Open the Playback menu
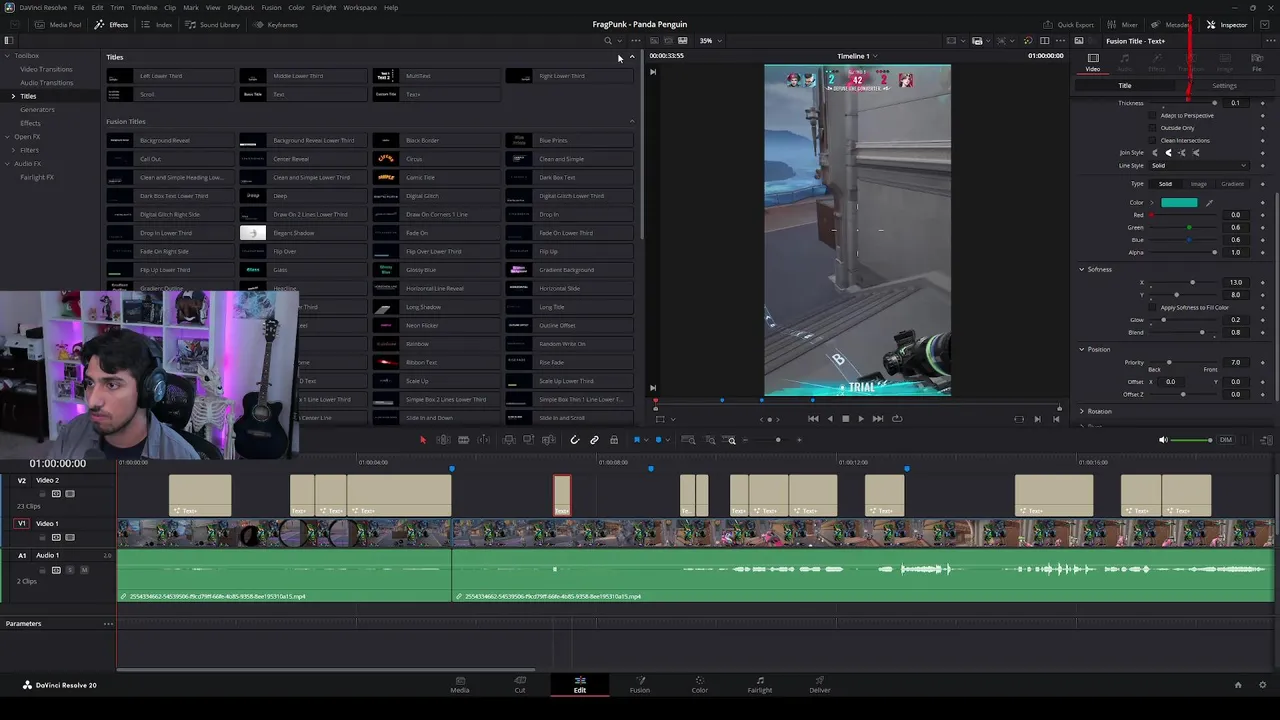 (241, 7)
